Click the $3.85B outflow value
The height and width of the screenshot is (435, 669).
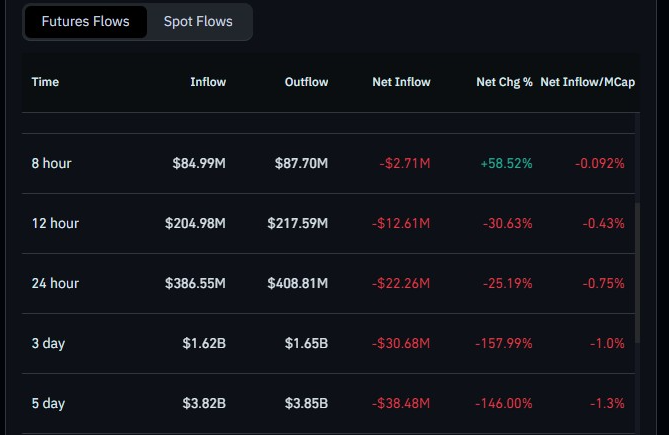point(306,404)
